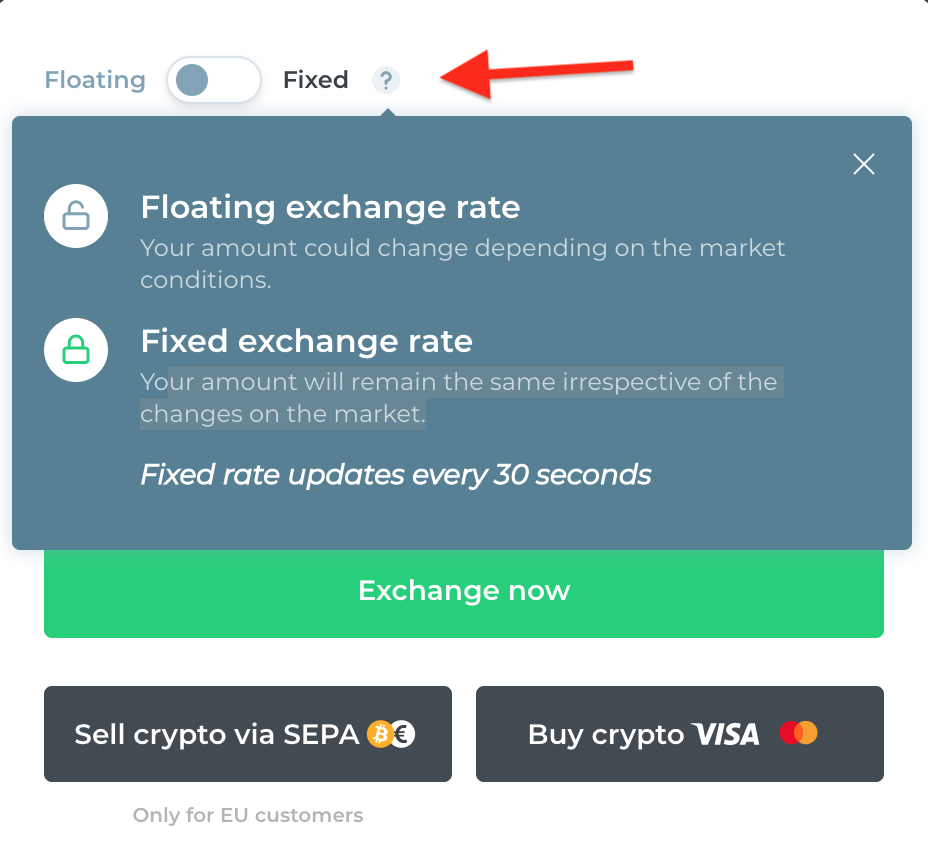Click the 'Only for EU customers' text

tap(248, 815)
